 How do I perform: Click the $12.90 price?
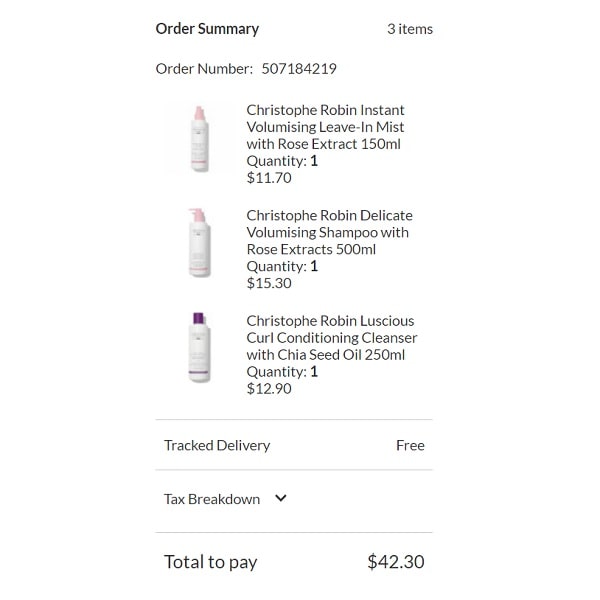coord(269,388)
